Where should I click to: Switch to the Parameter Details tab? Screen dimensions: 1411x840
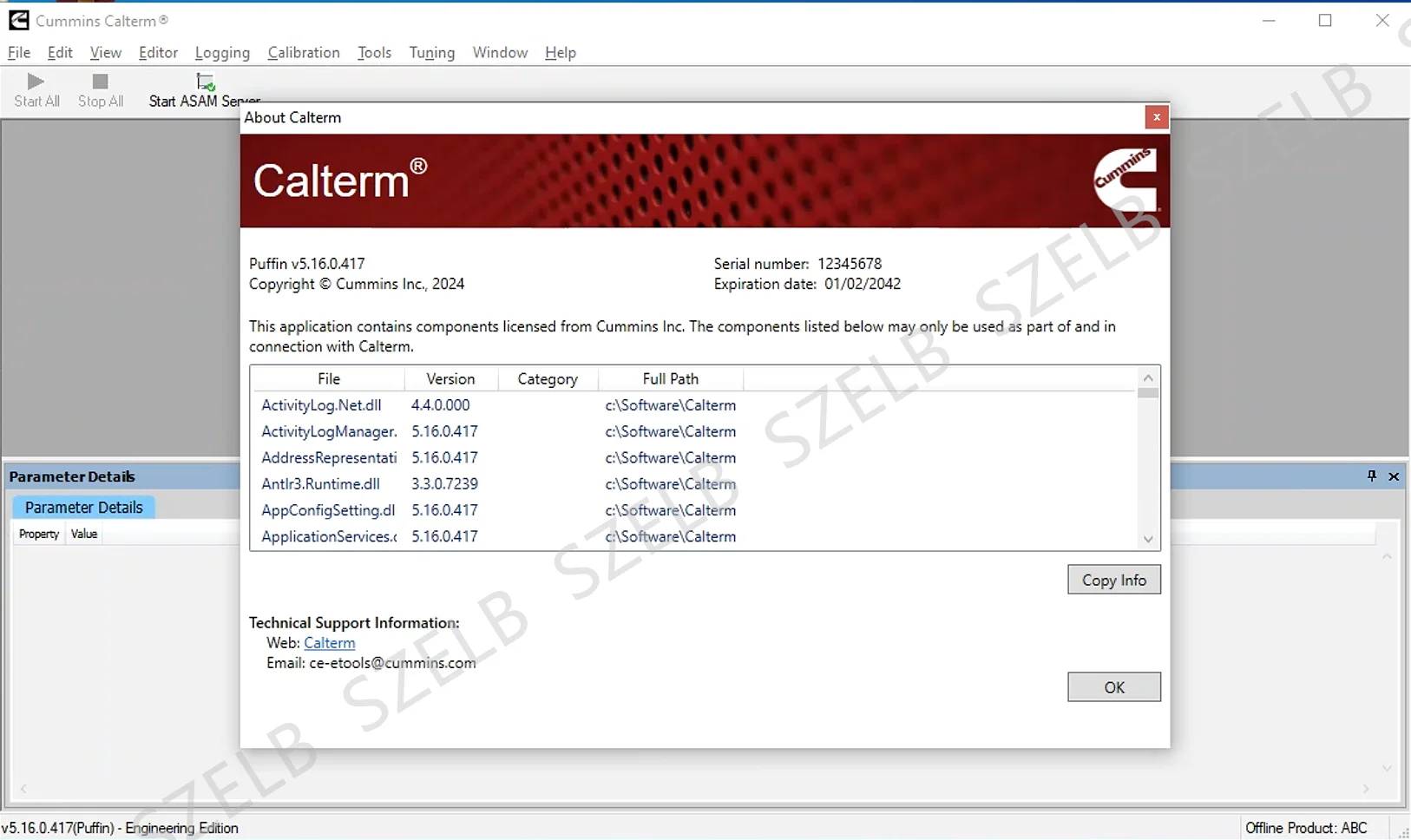pos(83,507)
